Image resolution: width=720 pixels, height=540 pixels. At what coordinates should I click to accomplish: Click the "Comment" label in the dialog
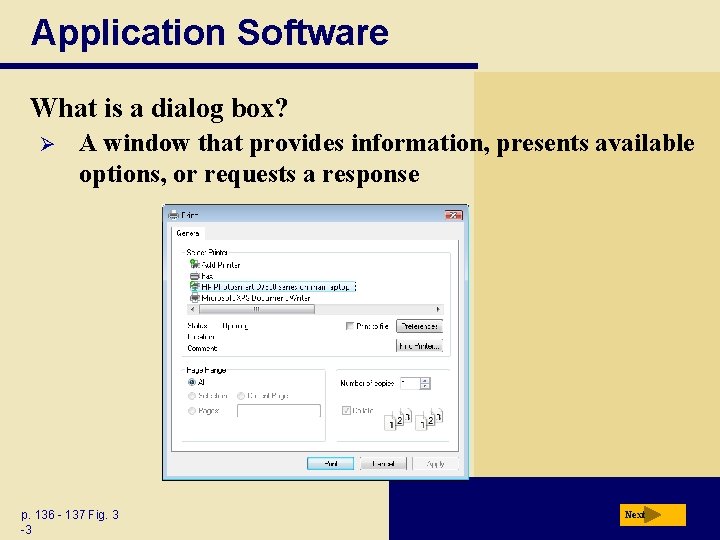(202, 348)
